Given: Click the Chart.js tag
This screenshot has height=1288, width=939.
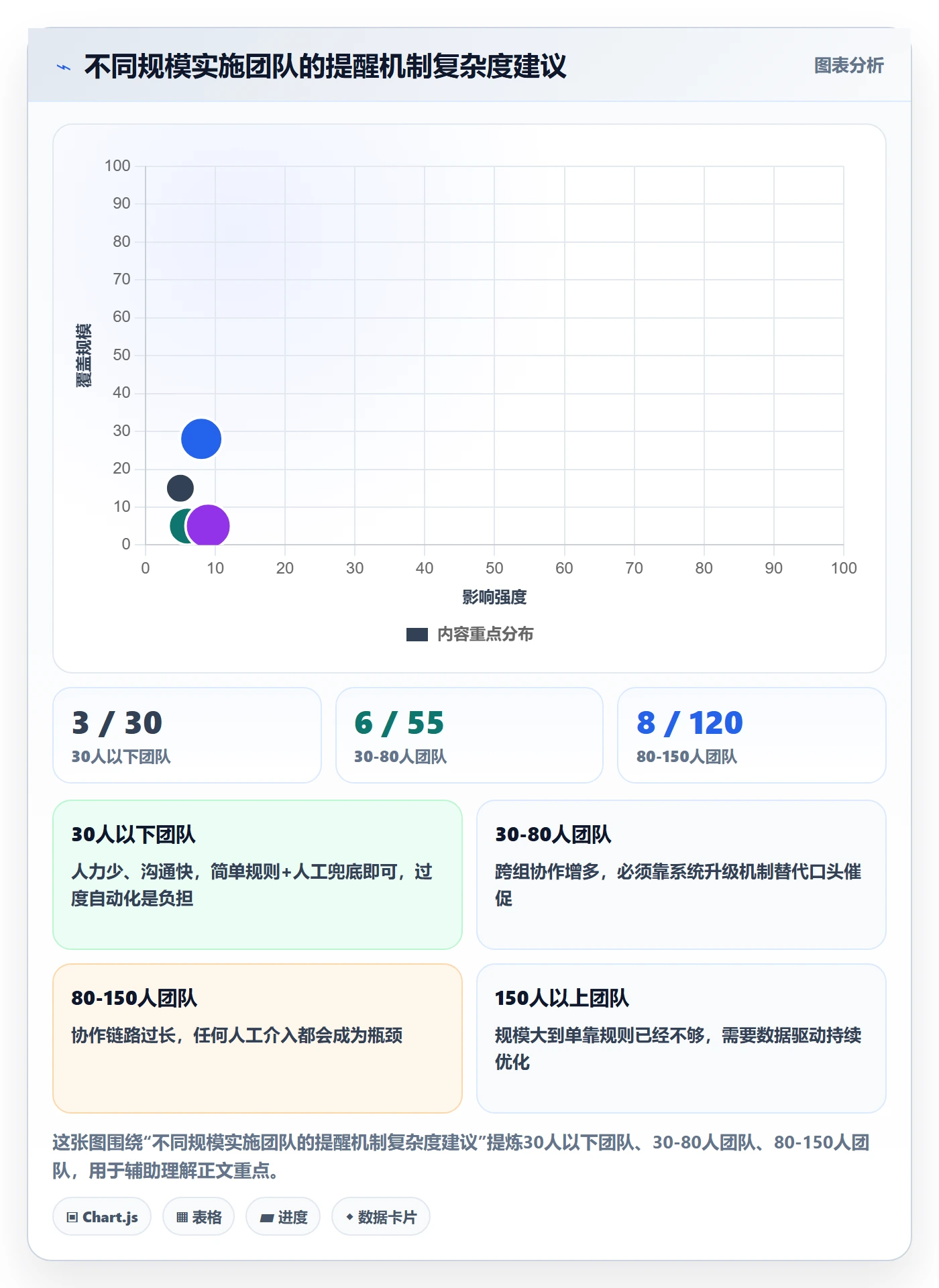Looking at the screenshot, I should click(x=102, y=1217).
